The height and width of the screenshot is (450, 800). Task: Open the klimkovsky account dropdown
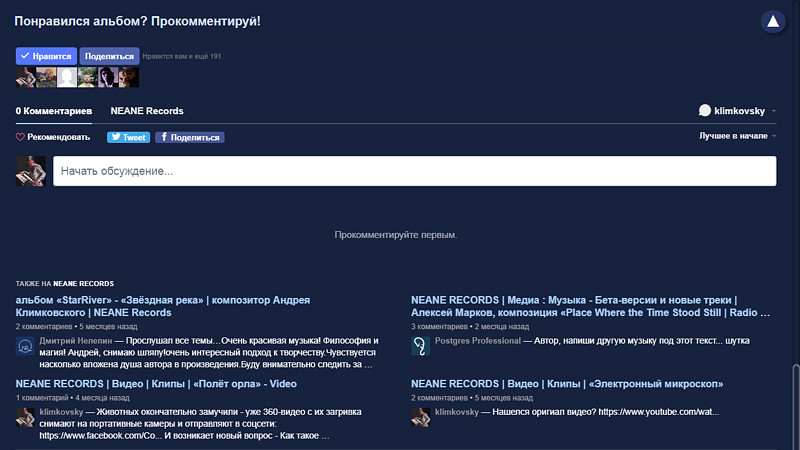pos(738,111)
